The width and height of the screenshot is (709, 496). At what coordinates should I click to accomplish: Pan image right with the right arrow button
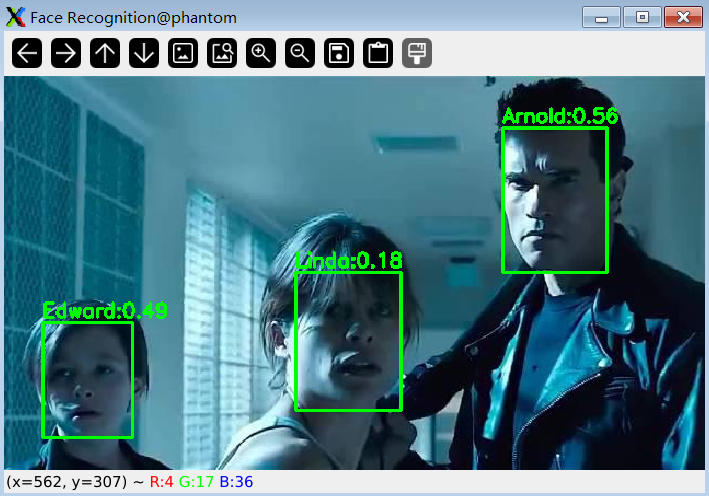coord(66,53)
